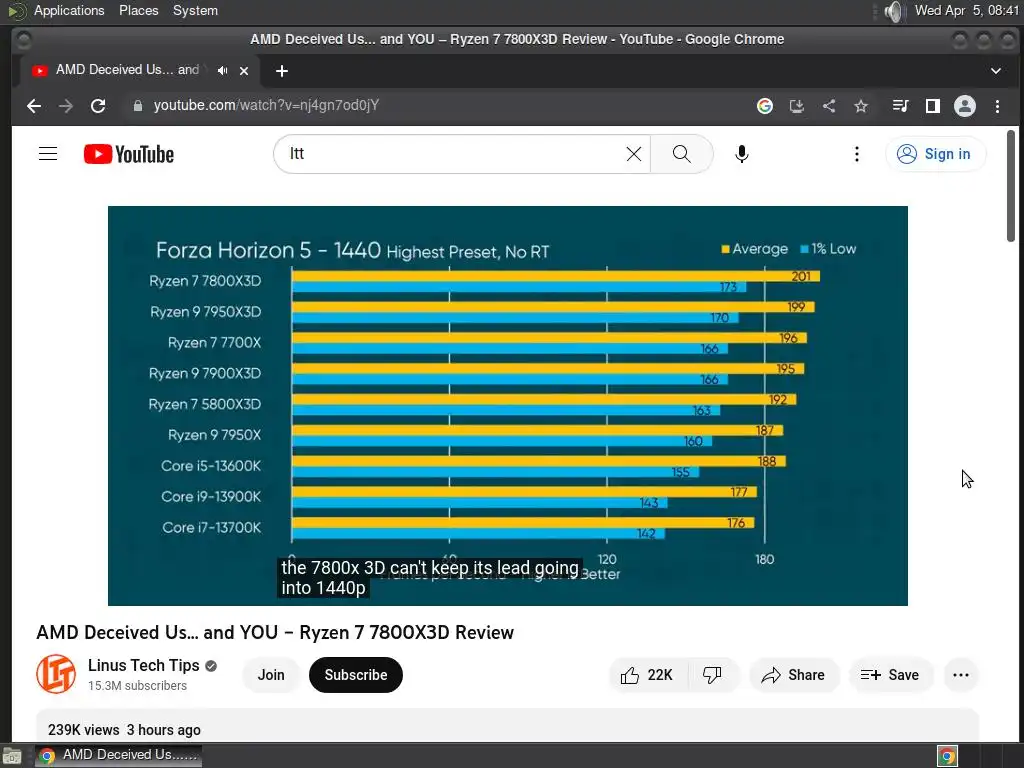Open YouTube settings three-dot menu
This screenshot has width=1024, height=768.
(x=856, y=154)
